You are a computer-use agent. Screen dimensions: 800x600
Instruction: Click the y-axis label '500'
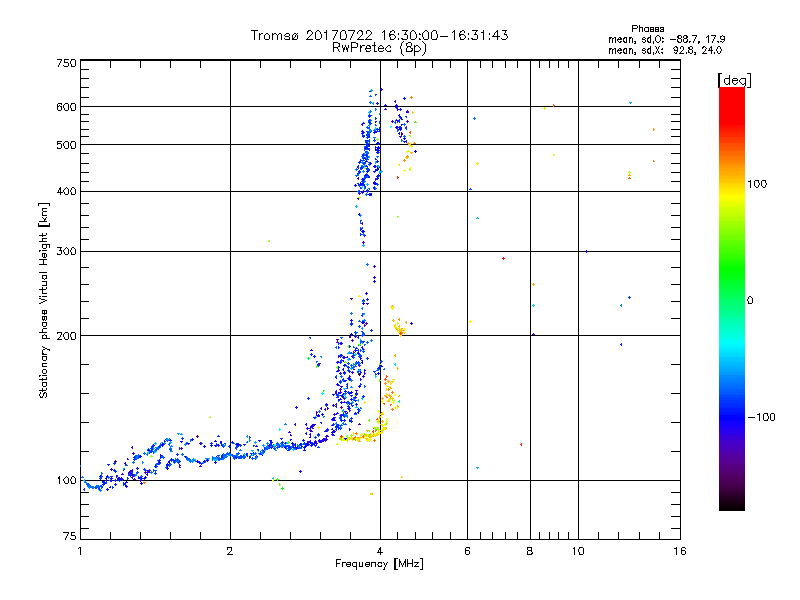pos(66,145)
